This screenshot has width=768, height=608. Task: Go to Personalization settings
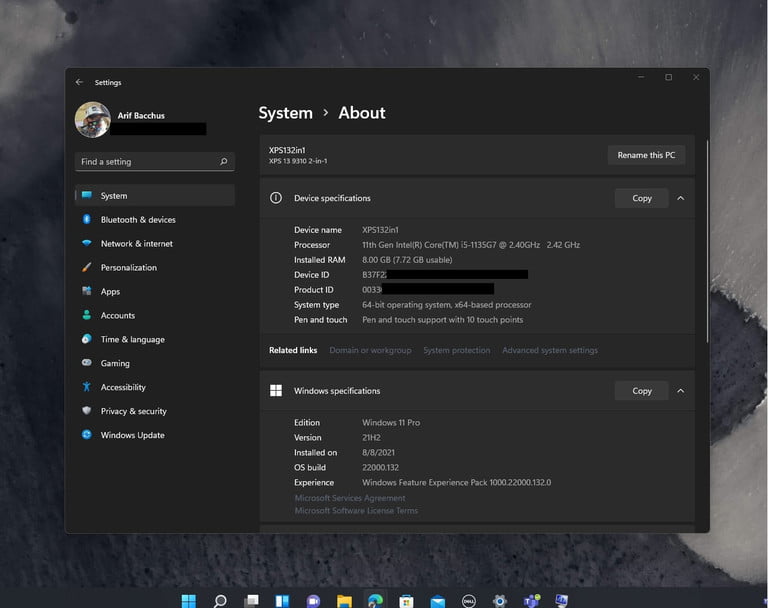pyautogui.click(x=128, y=268)
